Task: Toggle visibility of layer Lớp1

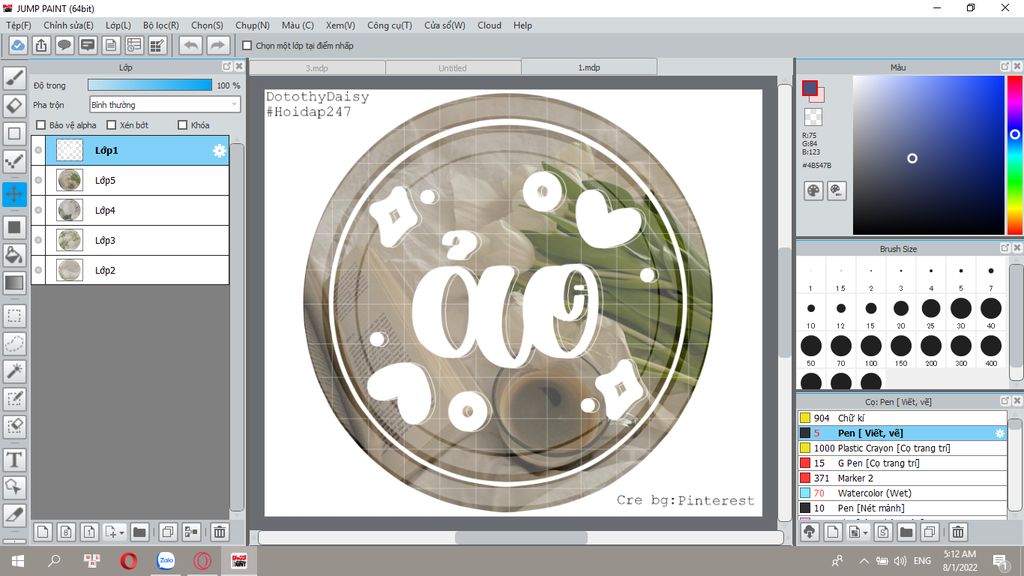Action: [39, 150]
